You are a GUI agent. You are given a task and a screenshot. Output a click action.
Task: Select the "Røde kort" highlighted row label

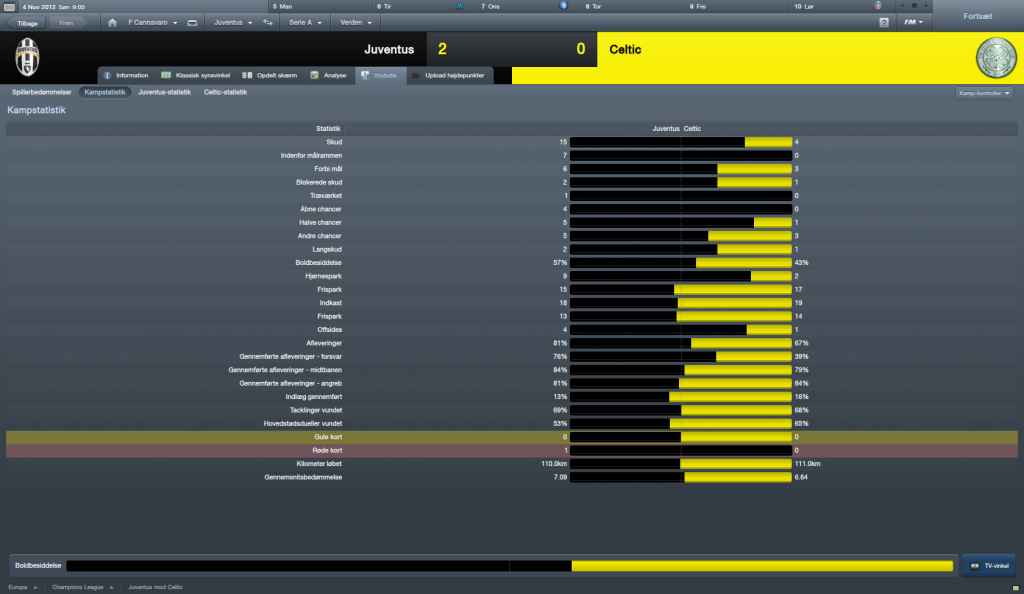pos(327,450)
